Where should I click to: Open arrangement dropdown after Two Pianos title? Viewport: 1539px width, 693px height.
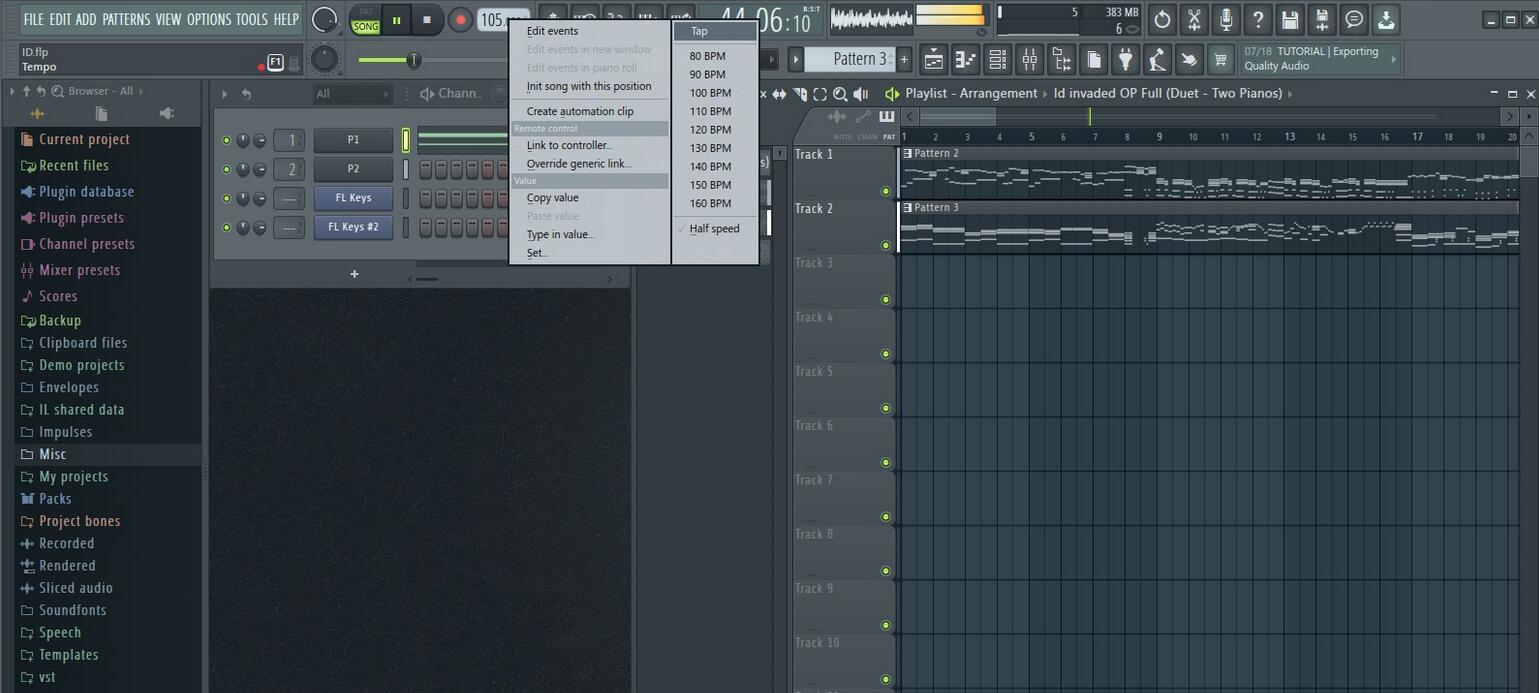click(1291, 94)
